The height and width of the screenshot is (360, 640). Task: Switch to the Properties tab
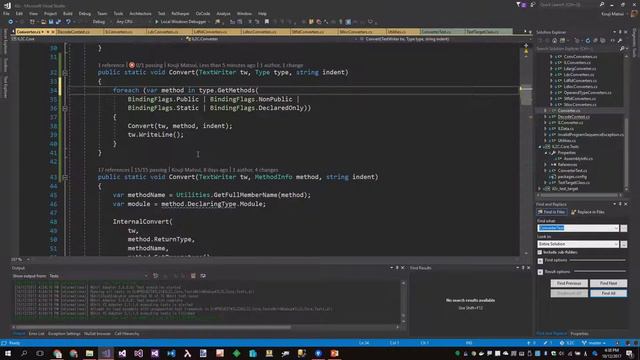[580, 334]
